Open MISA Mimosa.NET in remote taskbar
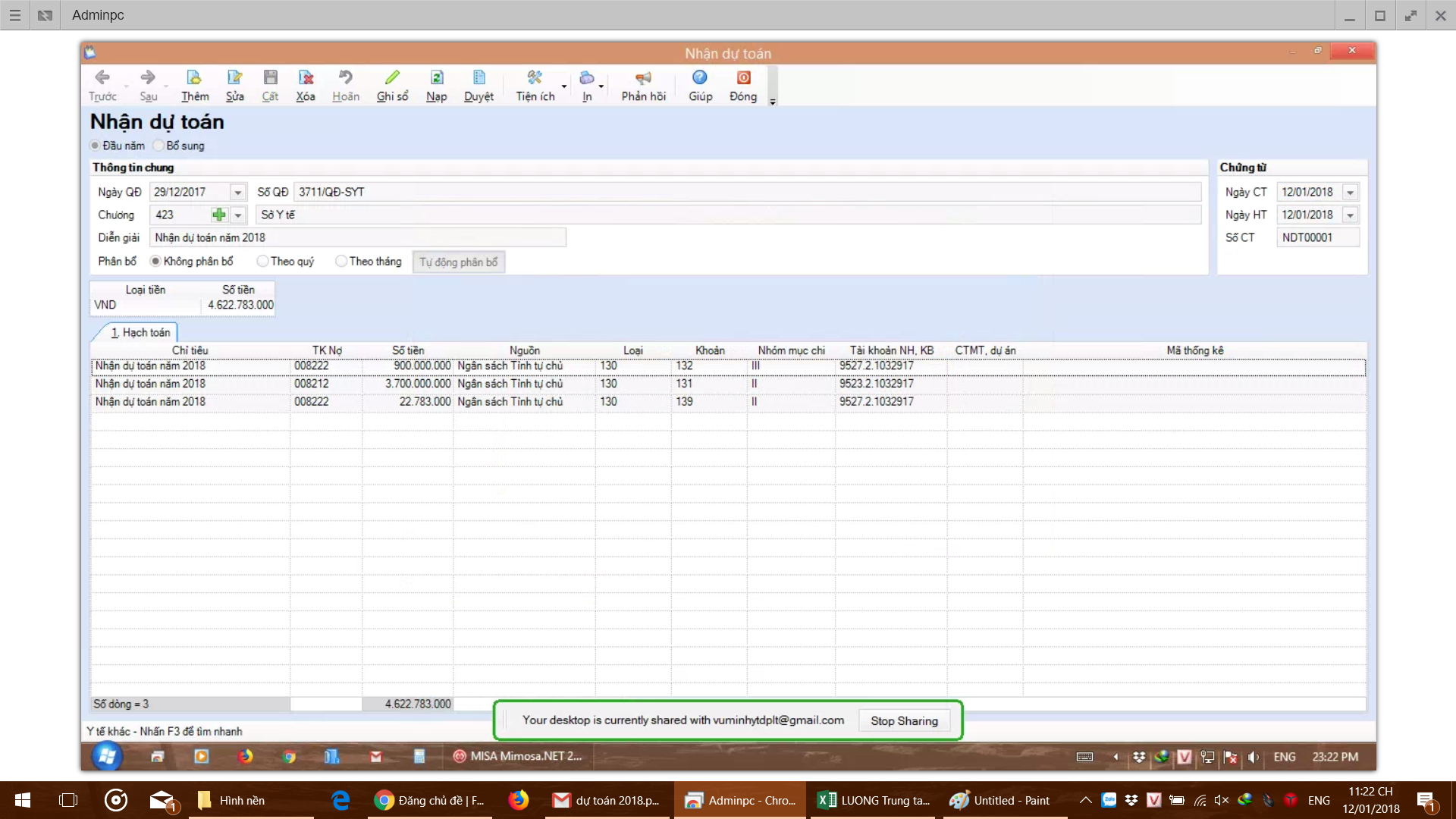The height and width of the screenshot is (819, 1456). (517, 756)
